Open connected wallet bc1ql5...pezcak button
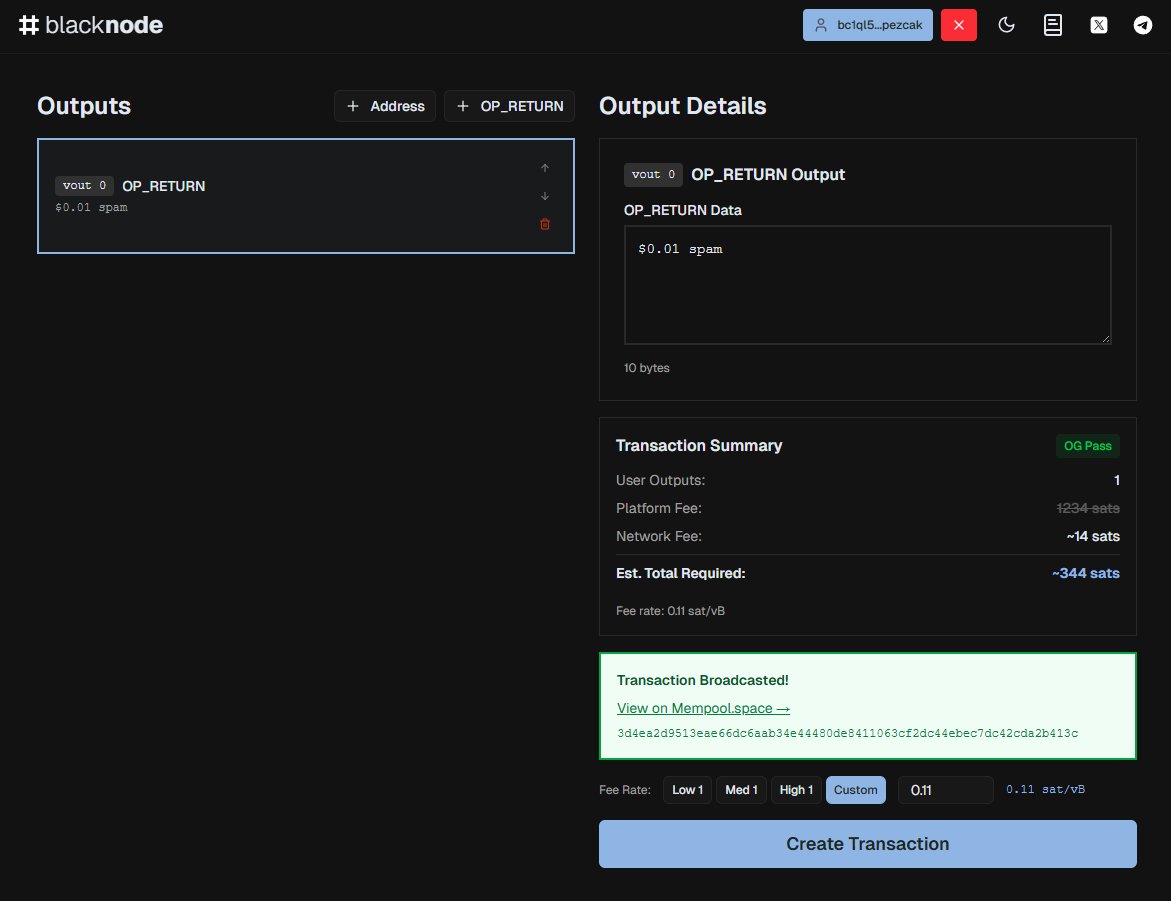 tap(867, 25)
